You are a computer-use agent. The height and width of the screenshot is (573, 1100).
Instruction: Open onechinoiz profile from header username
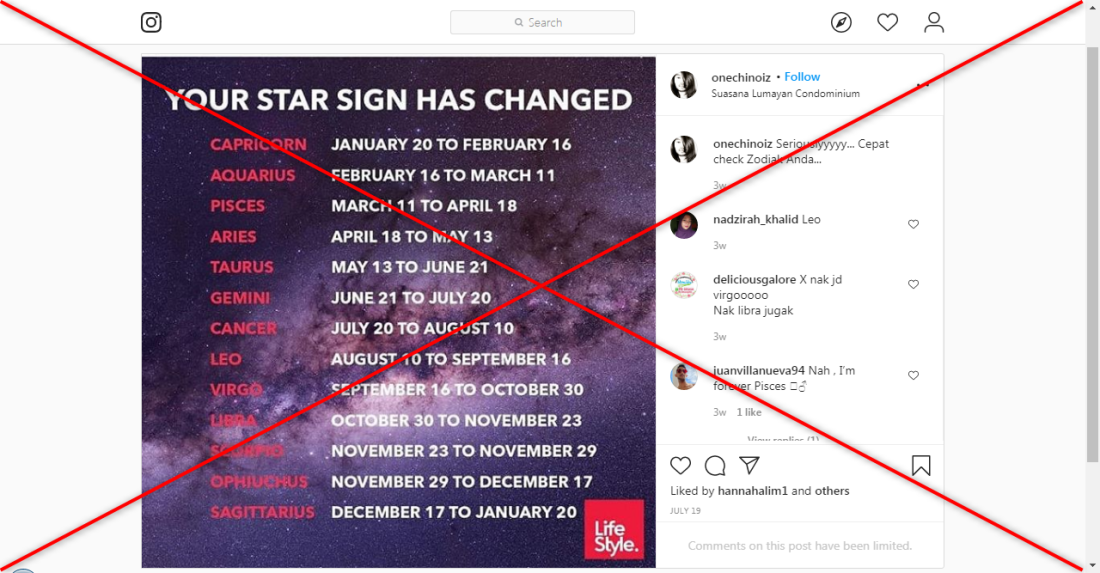tap(741, 77)
